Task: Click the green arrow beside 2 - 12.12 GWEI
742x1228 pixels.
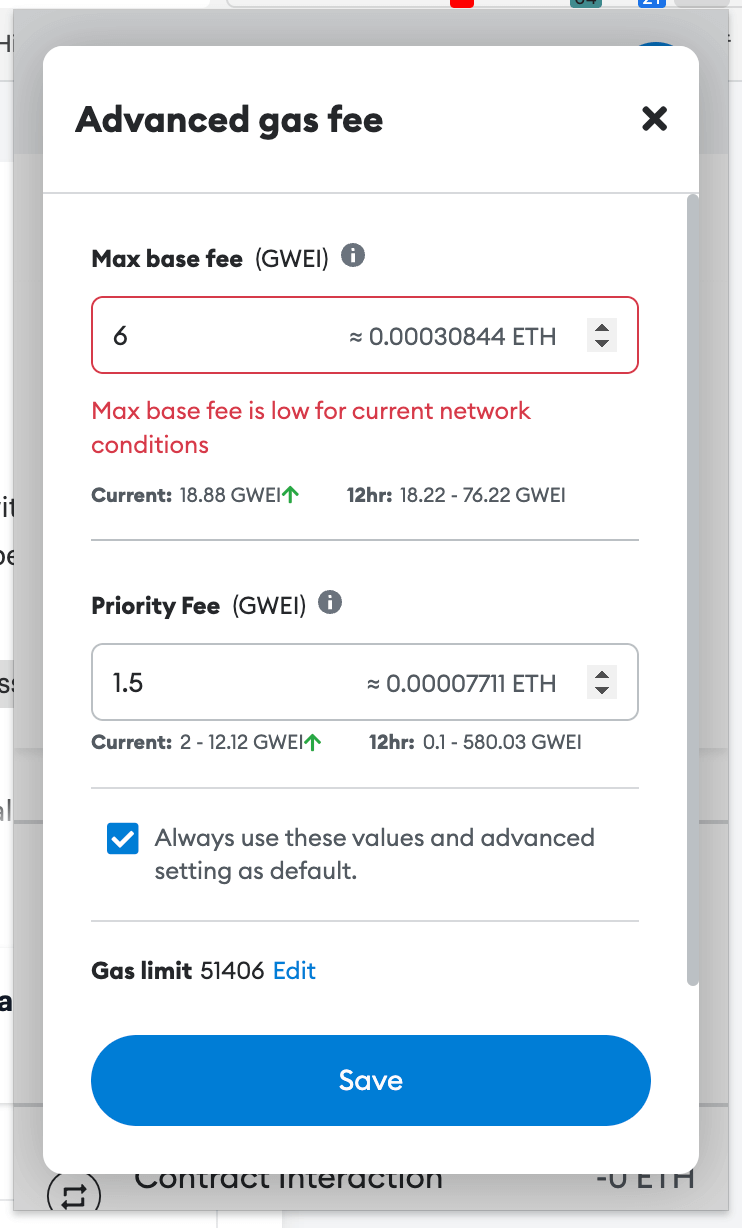Action: [313, 742]
